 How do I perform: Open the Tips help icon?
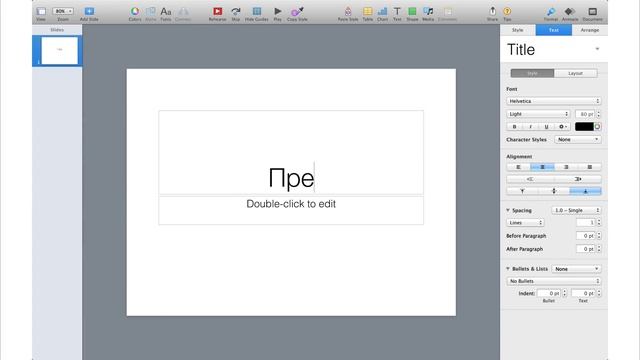(x=507, y=11)
